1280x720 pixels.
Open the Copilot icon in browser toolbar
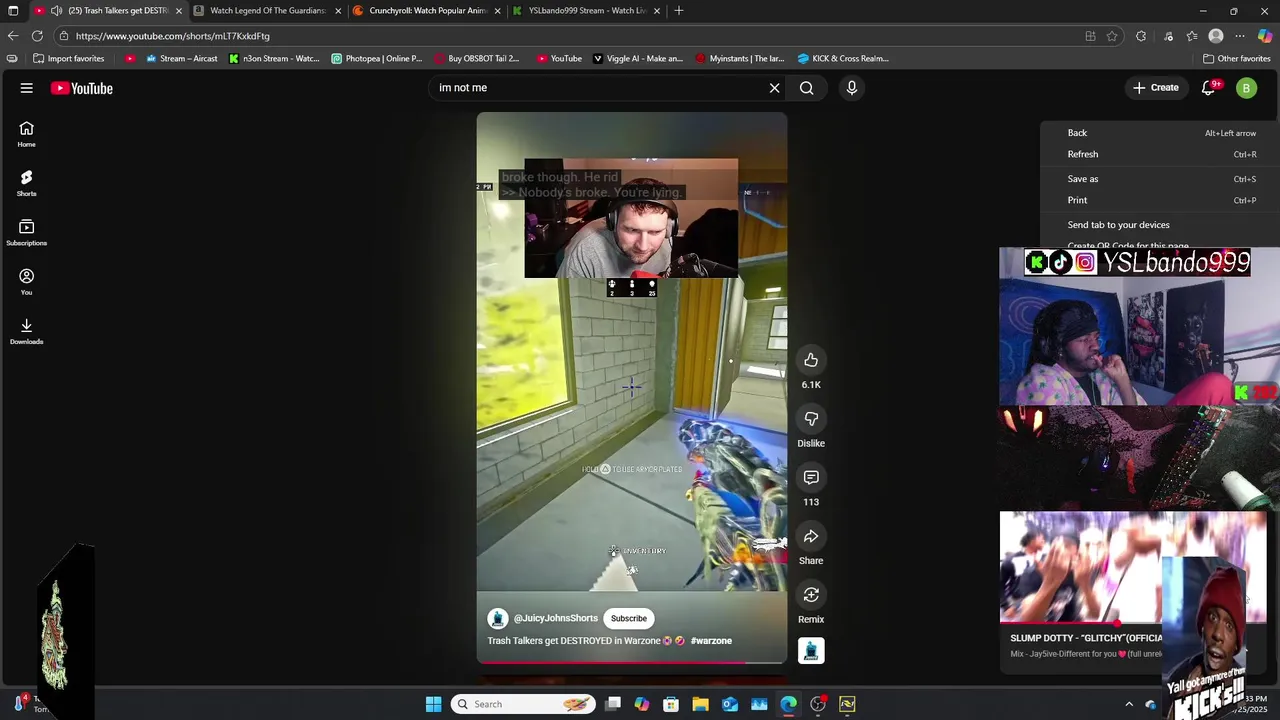coord(1265,36)
